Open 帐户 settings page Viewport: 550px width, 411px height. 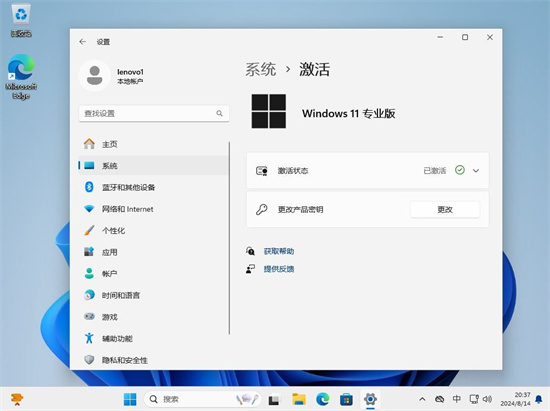point(154,274)
